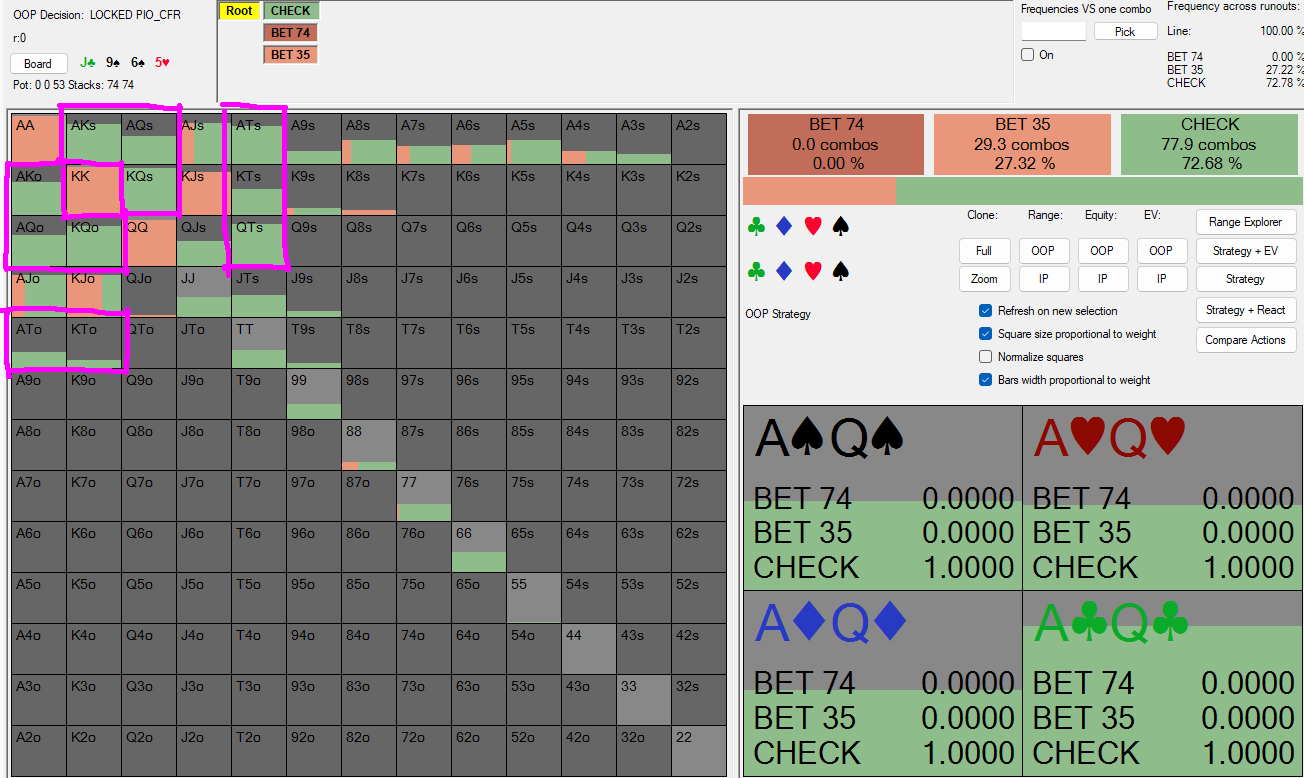Click the top-row blue diamond suit icon
1304x778 pixels.
784,227
